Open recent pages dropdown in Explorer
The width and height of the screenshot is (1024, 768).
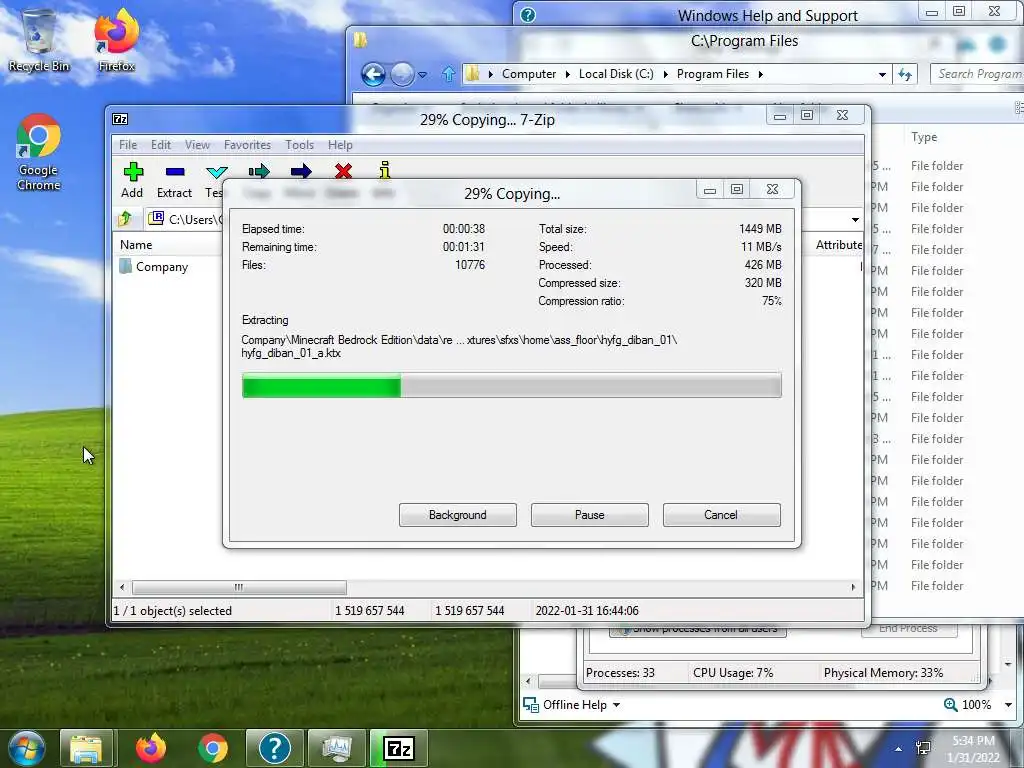pos(423,74)
